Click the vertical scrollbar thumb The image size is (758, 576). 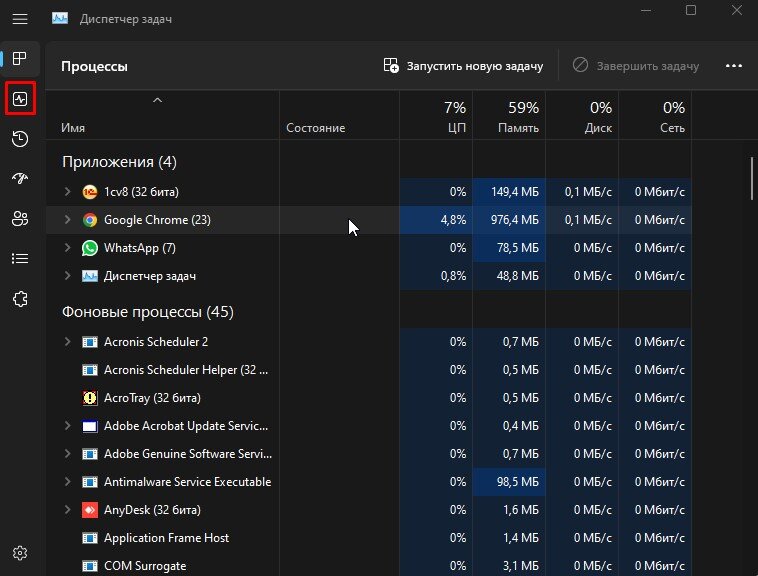(x=752, y=178)
